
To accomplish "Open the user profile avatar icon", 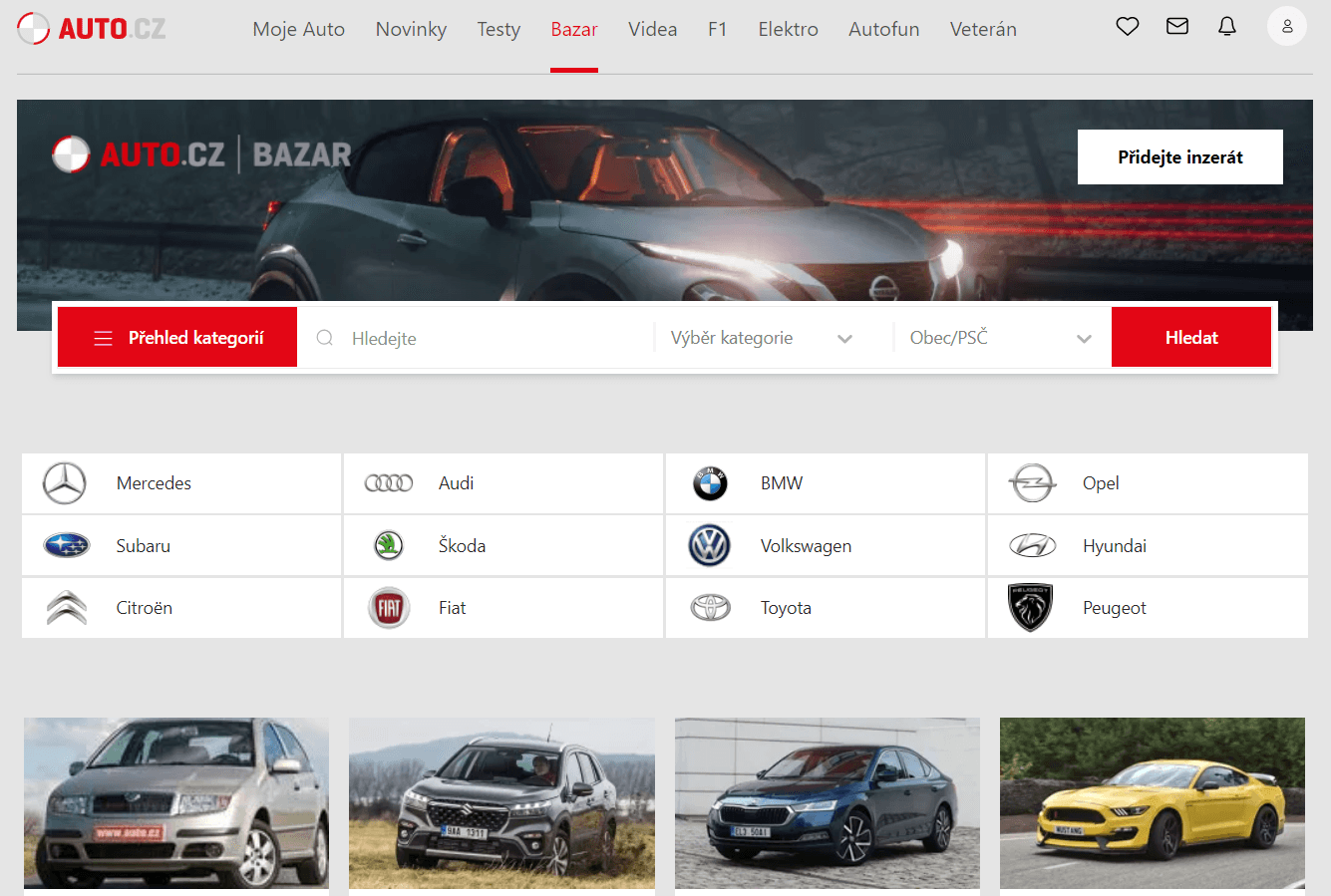I will [1287, 27].
